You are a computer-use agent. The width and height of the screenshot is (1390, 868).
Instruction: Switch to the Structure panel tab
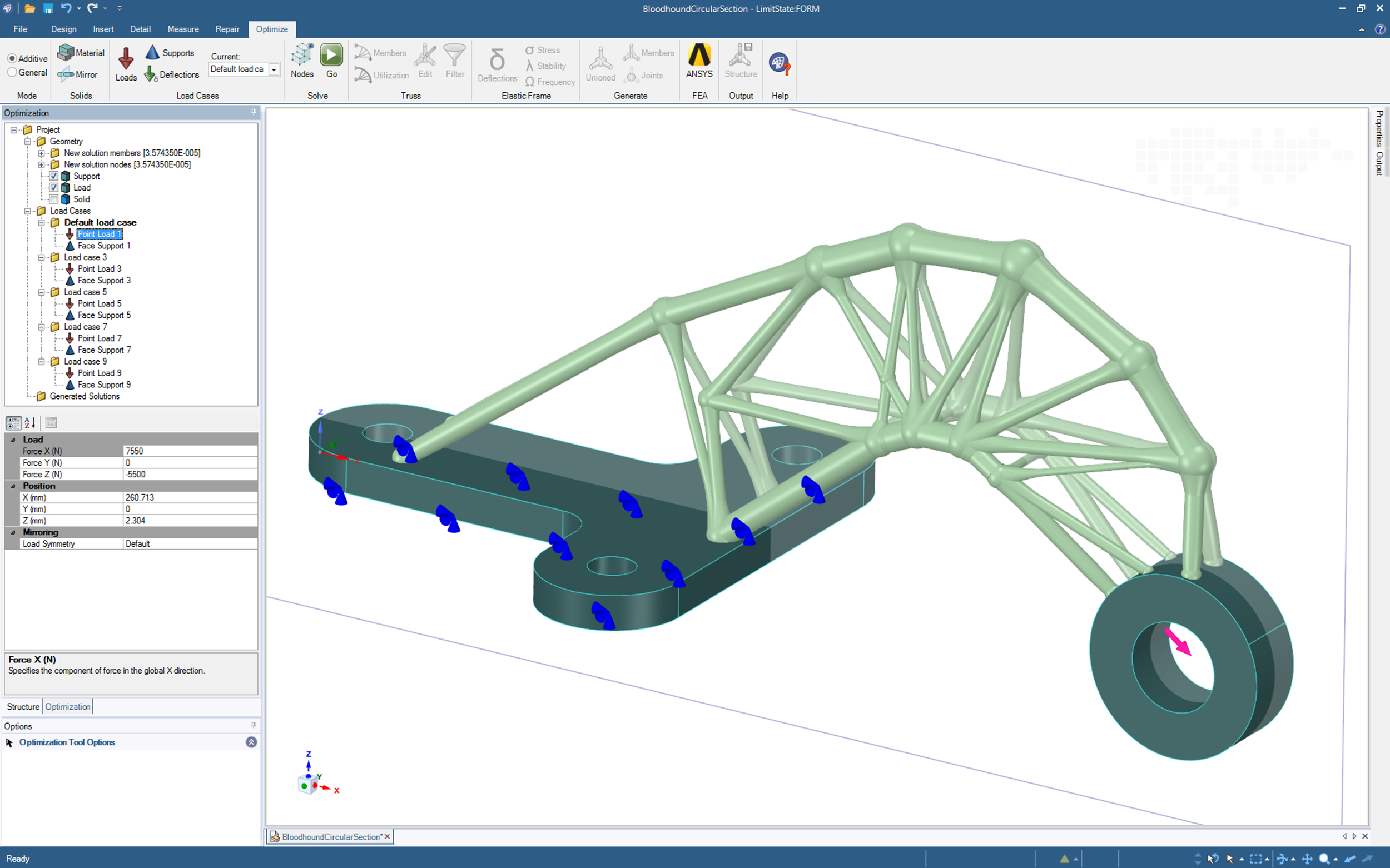pyautogui.click(x=23, y=707)
